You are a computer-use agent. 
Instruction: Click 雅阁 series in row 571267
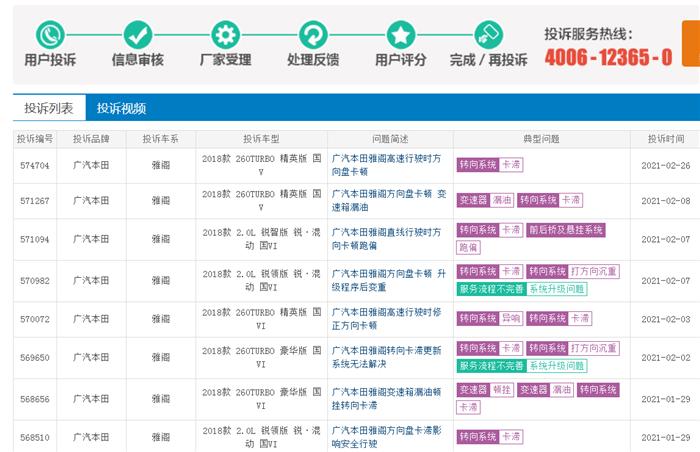(161, 201)
